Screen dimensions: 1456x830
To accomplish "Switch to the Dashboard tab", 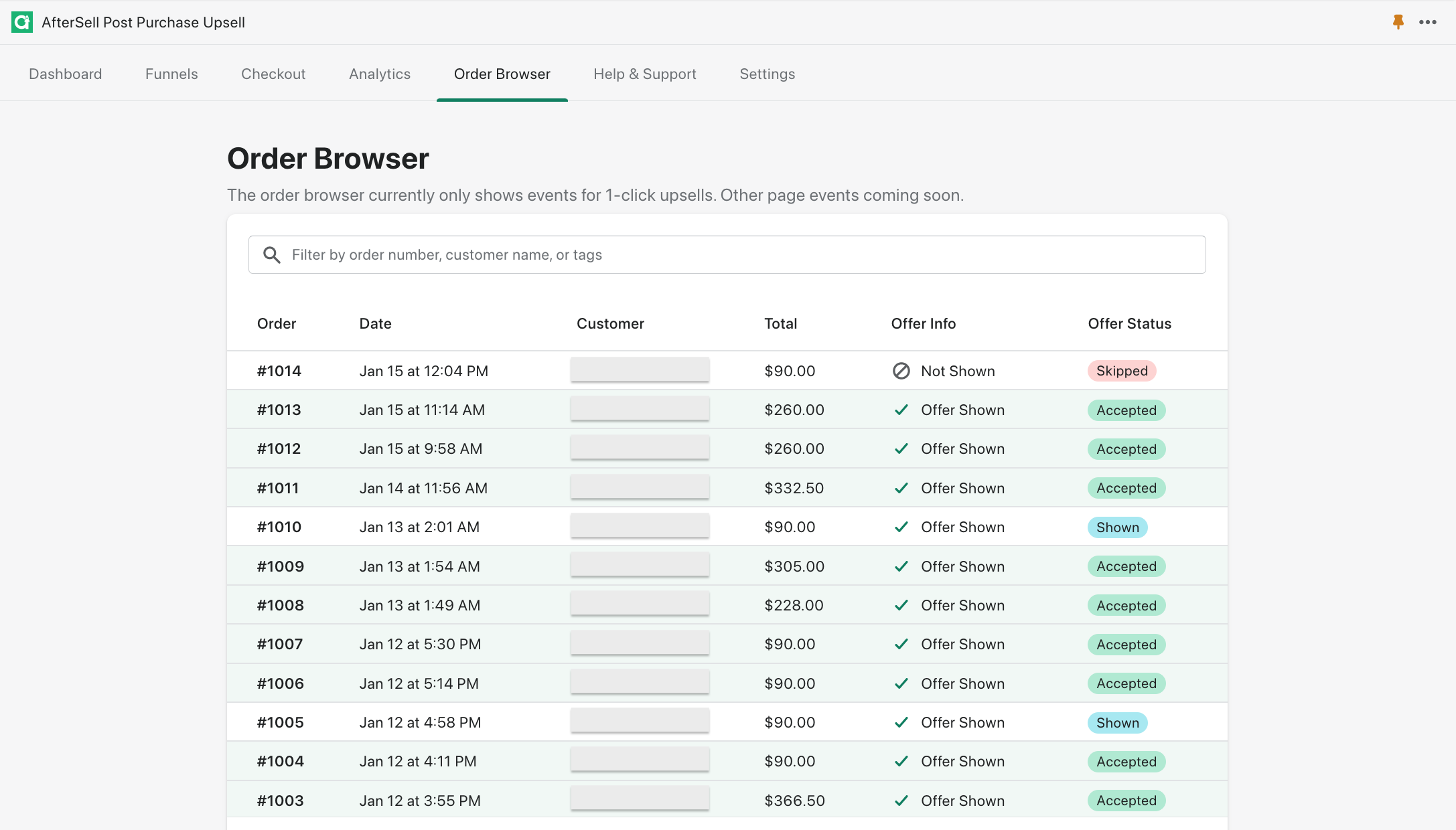I will [x=66, y=74].
